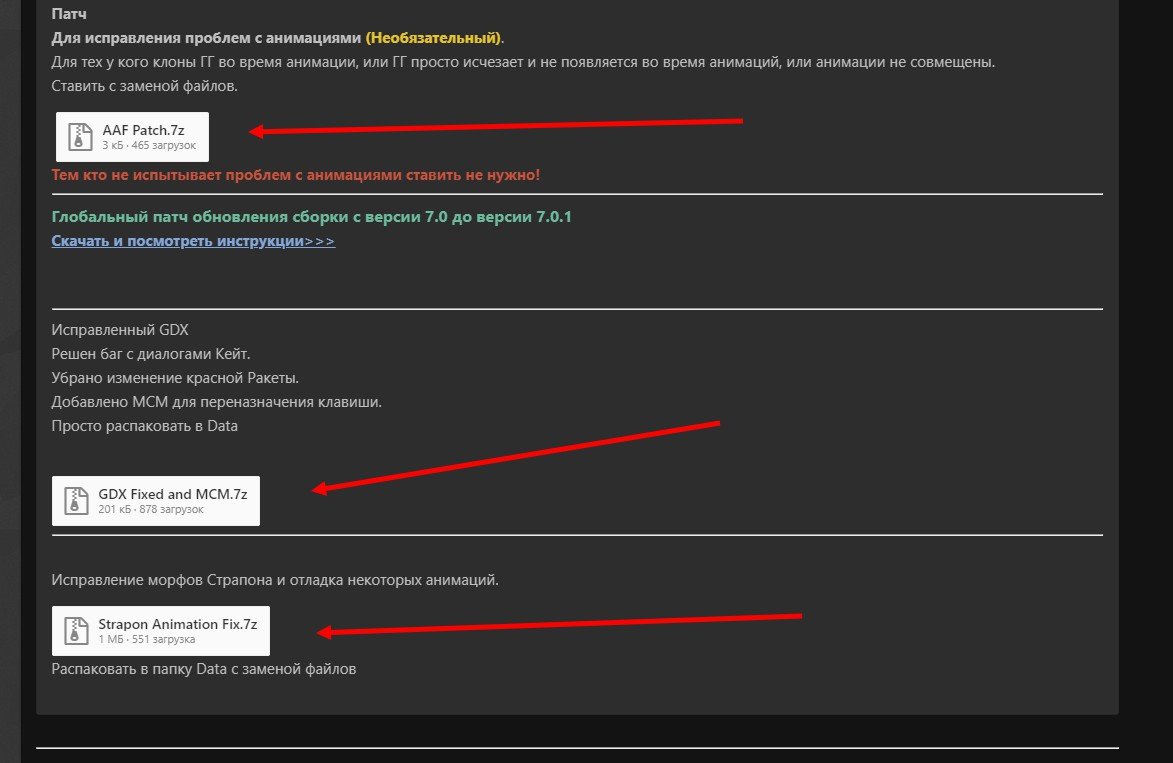This screenshot has width=1173, height=763.
Task: Click the "3 кБ · 465 загрузок" file info
Action: [x=149, y=146]
